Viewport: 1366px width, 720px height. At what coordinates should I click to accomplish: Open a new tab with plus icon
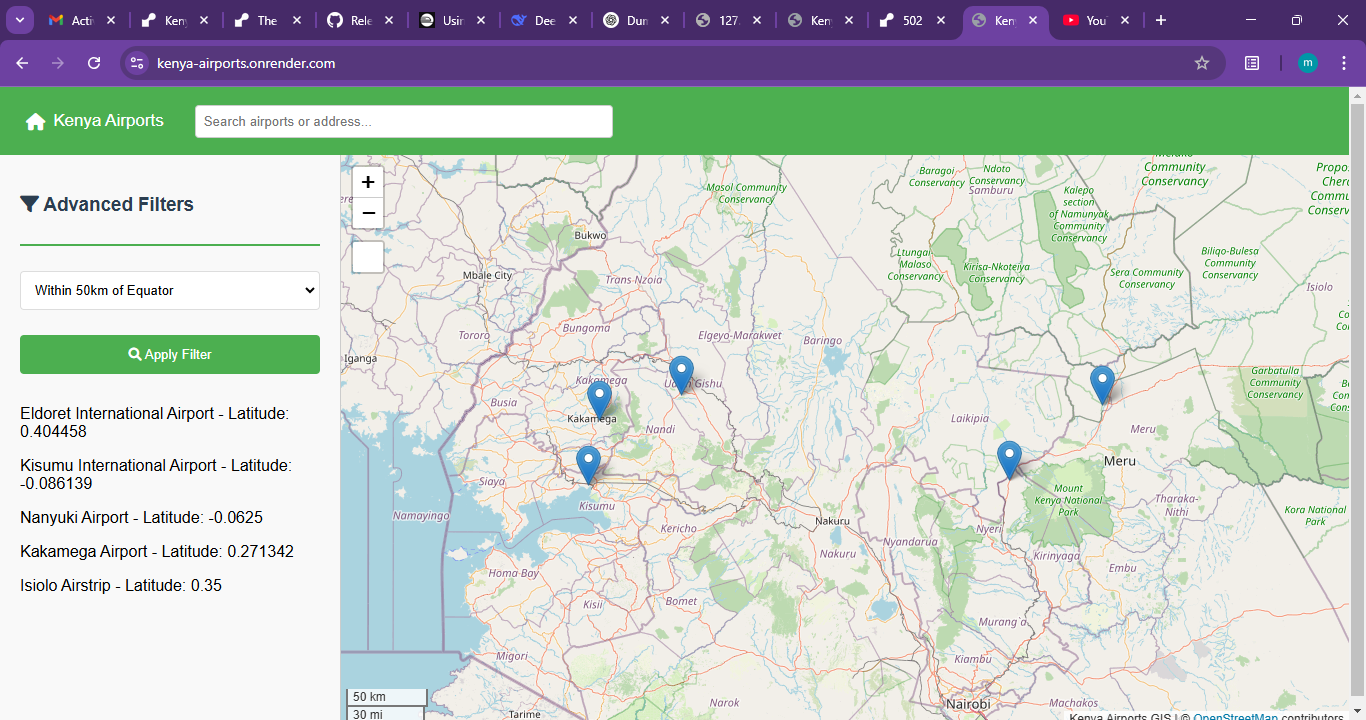[1161, 20]
